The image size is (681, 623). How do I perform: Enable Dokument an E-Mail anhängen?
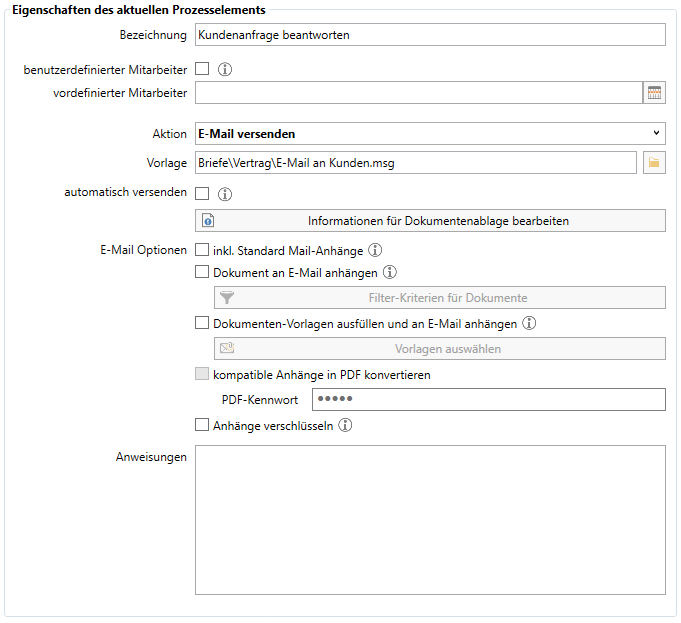point(202,272)
